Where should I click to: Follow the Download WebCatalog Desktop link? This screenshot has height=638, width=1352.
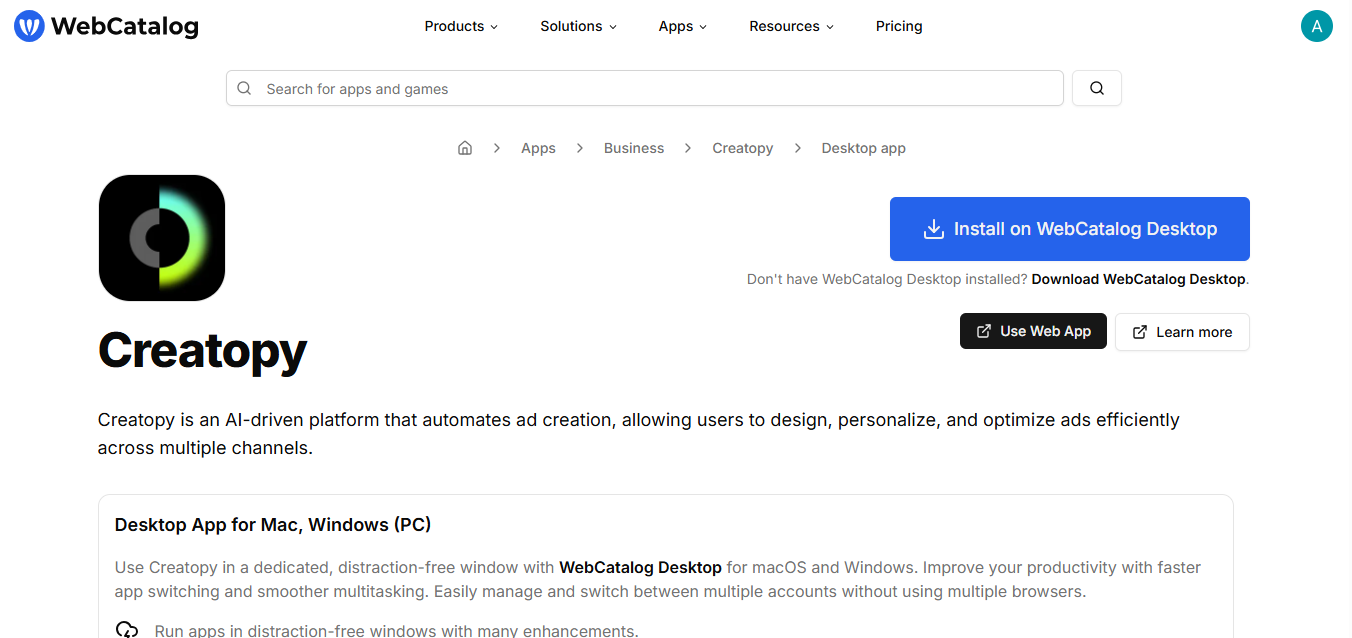(x=1139, y=279)
